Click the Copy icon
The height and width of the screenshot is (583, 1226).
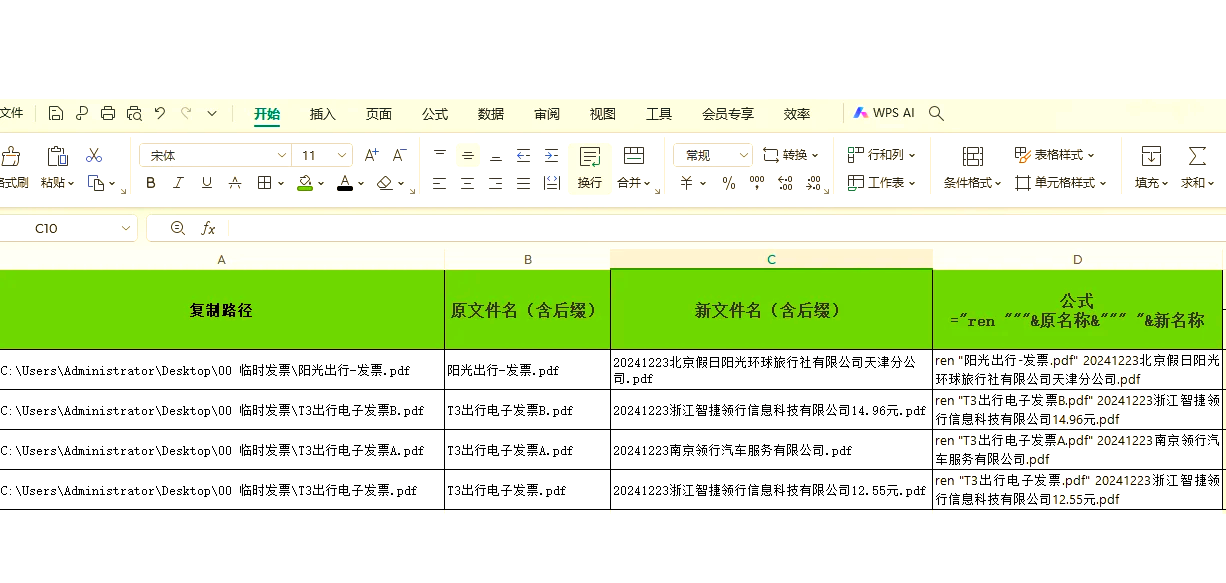[x=96, y=183]
